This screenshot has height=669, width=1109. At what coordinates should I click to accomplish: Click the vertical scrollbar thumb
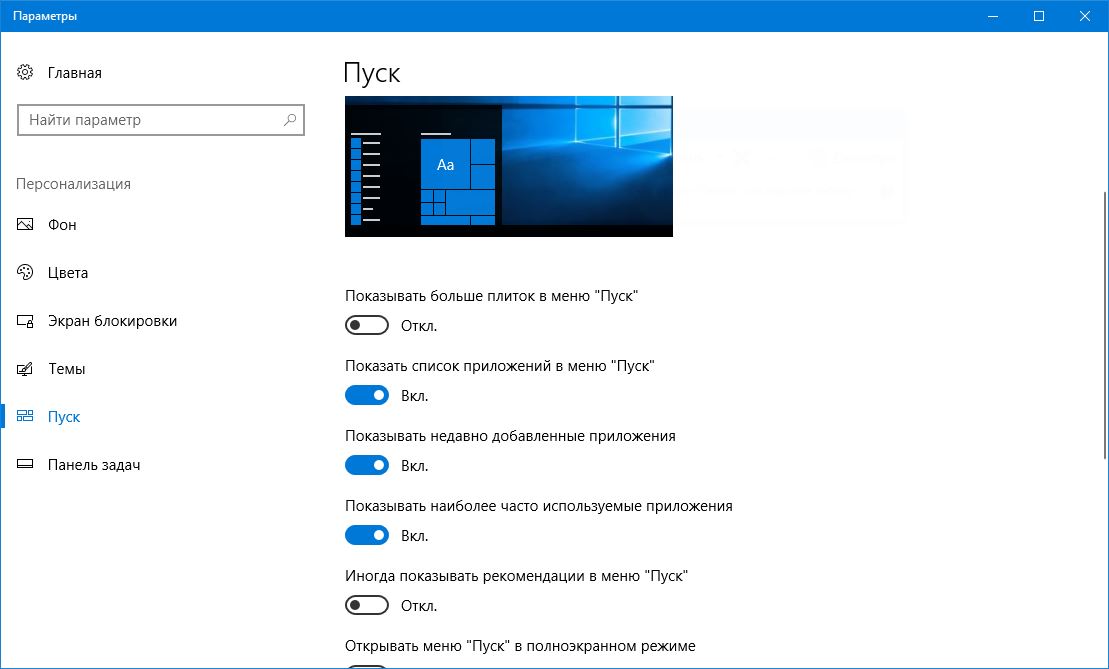pos(1105,325)
